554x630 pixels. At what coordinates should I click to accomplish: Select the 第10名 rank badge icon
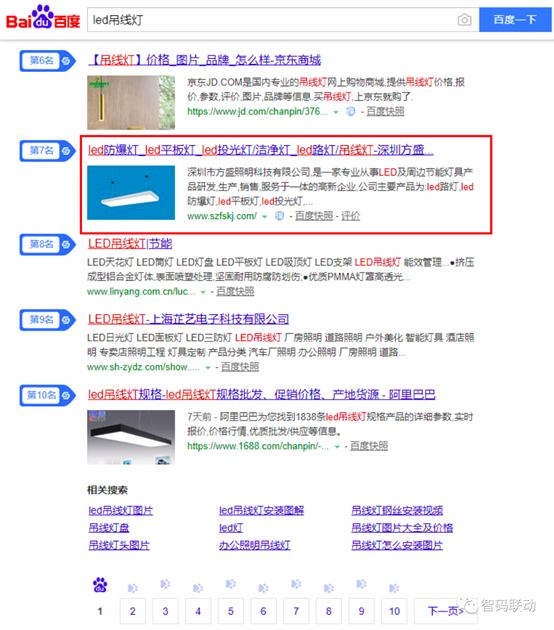click(47, 395)
